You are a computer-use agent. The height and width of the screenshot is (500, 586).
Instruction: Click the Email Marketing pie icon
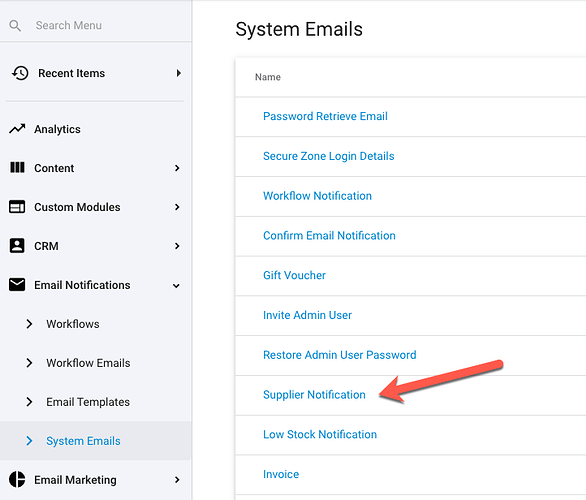click(17, 479)
